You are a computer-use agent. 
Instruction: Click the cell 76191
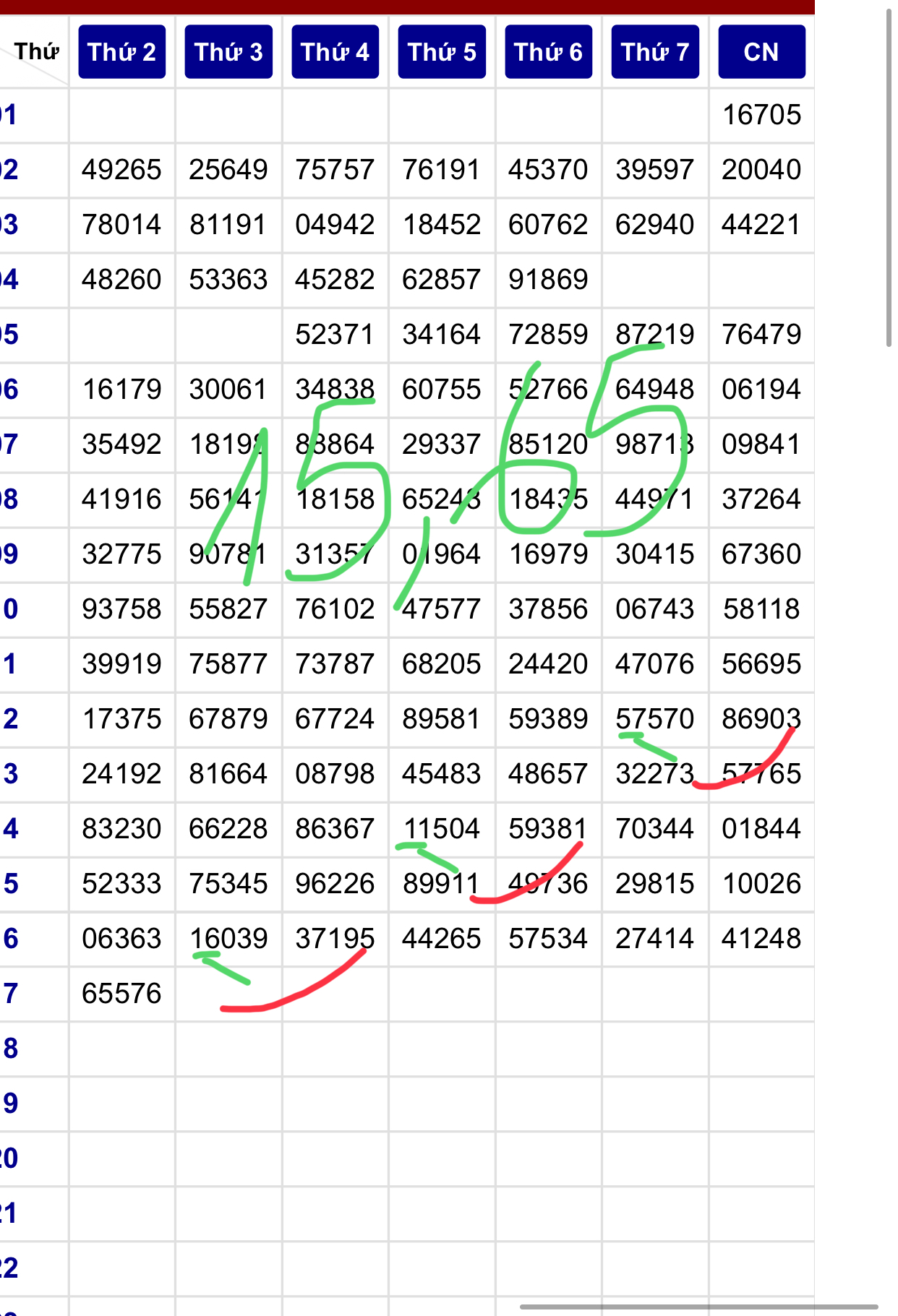coord(442,170)
